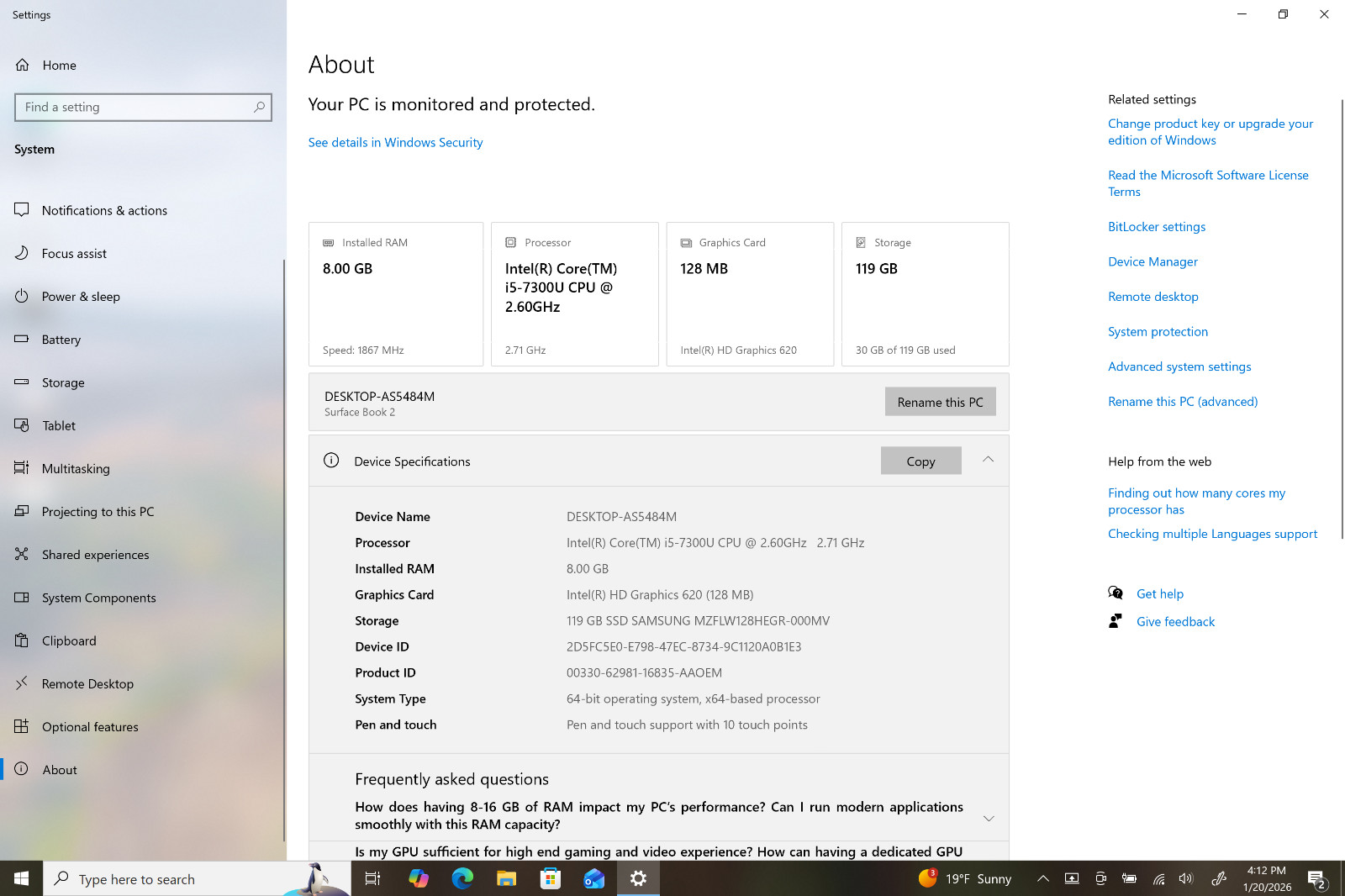Open Optional features in sidebar
This screenshot has height=896, width=1345.
tap(90, 726)
